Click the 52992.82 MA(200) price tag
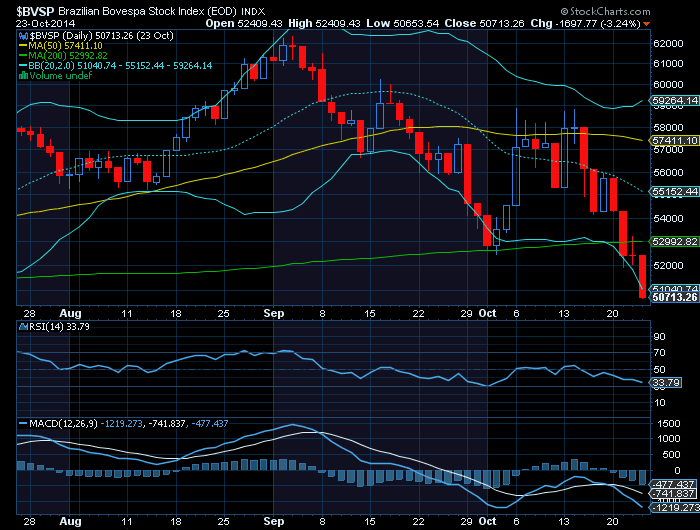 click(674, 242)
